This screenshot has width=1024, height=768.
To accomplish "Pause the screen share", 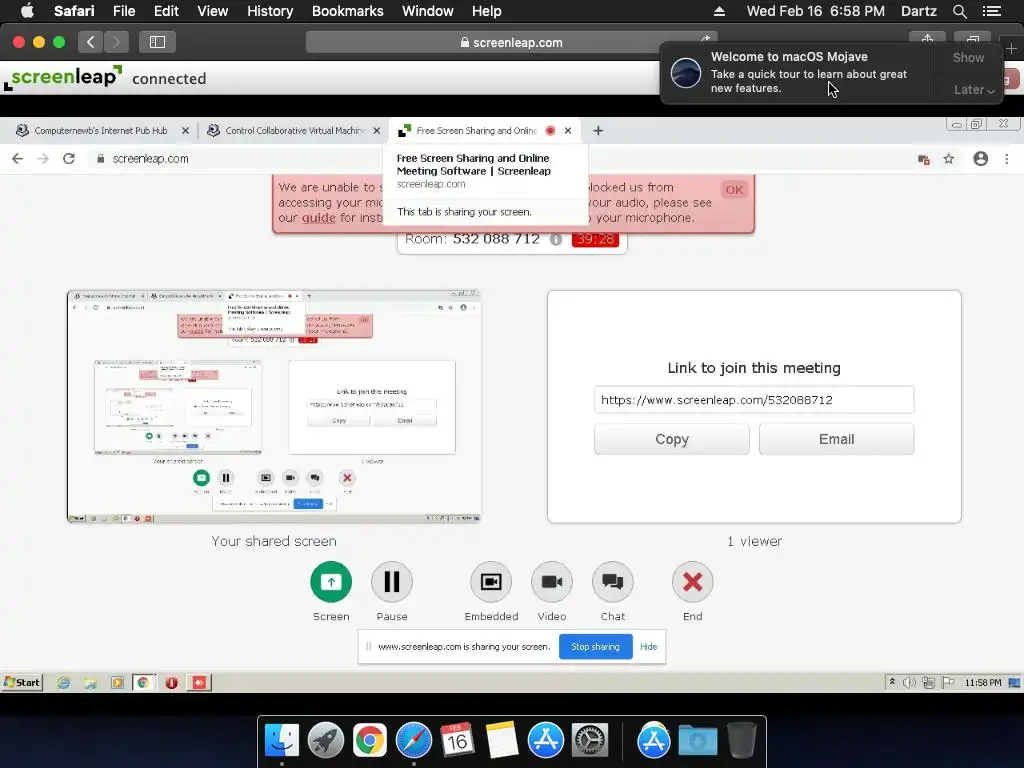I will (x=392, y=581).
